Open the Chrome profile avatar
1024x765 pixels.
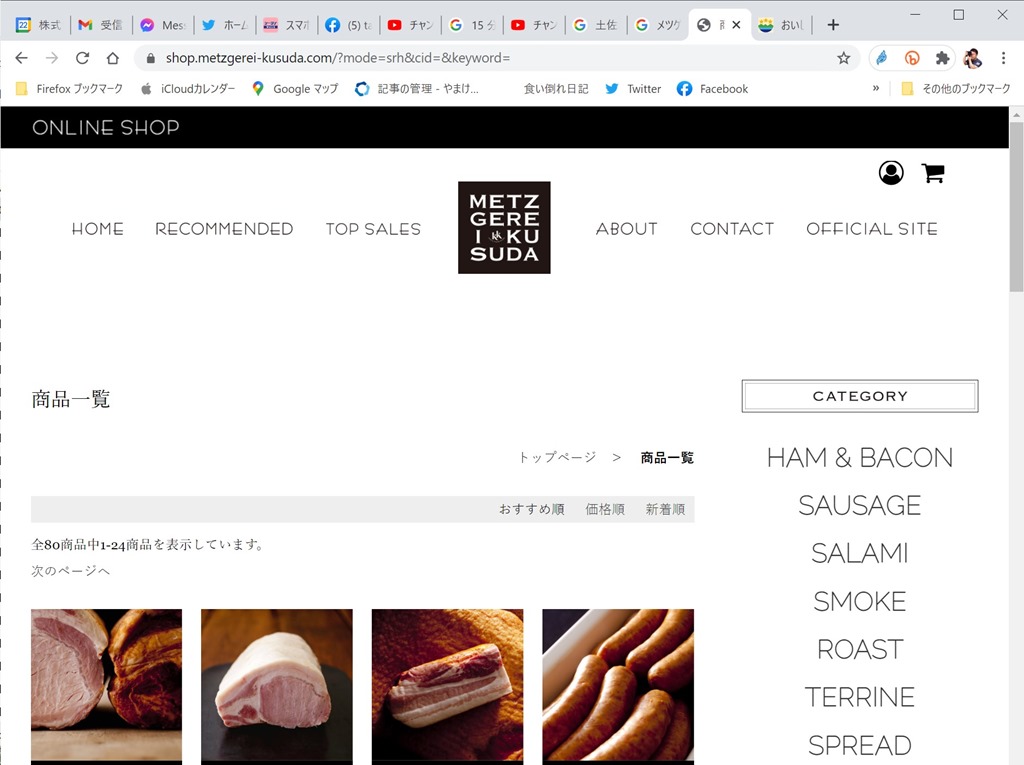click(972, 58)
